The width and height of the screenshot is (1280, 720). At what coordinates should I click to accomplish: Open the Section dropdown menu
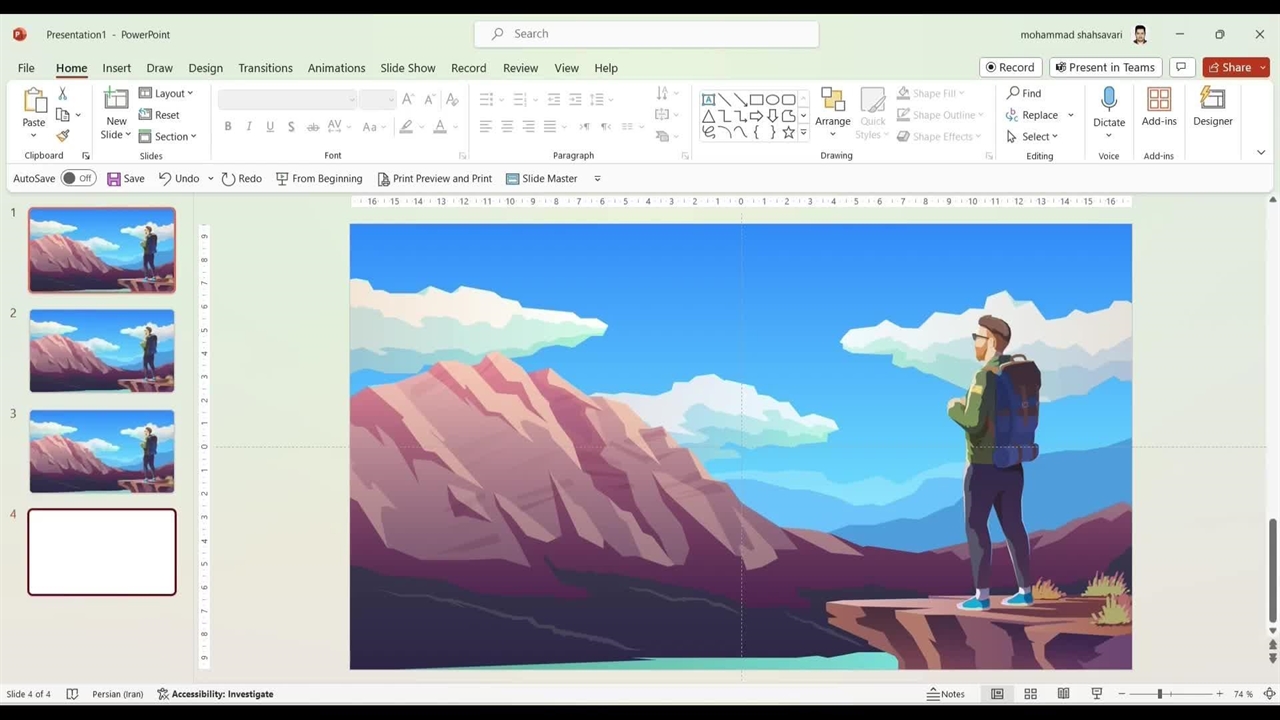167,136
